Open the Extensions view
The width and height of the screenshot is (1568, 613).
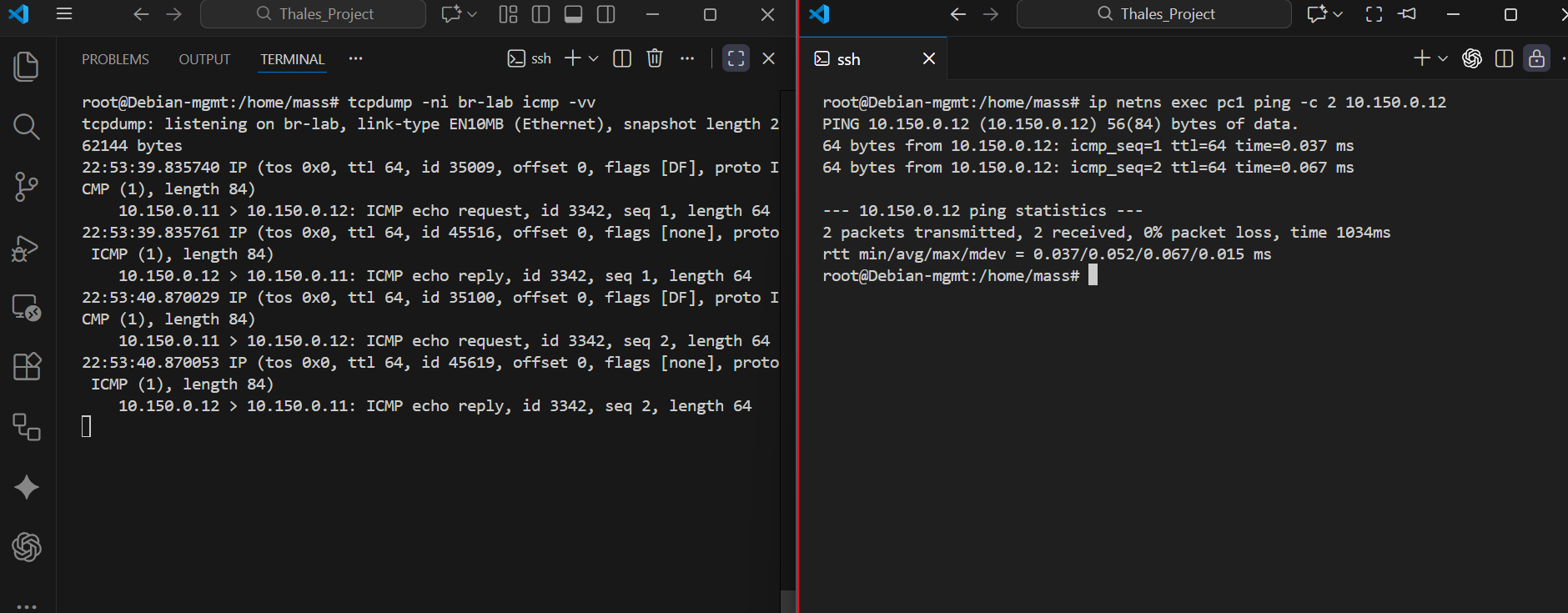click(x=27, y=367)
